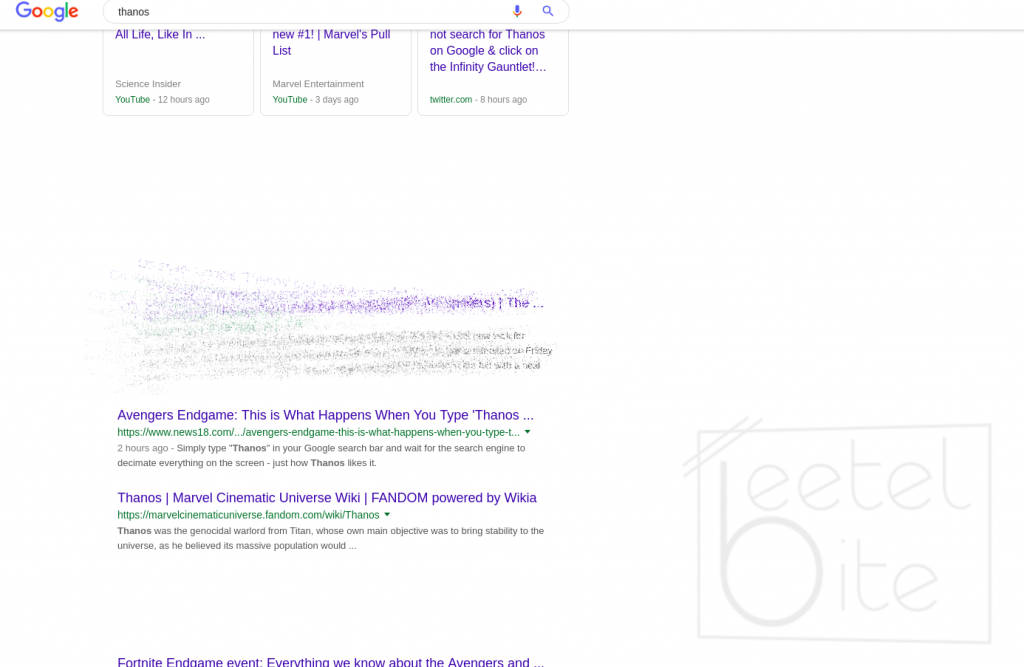Open 'Avengers Endgame: This is What Happens' result
The image size is (1024, 667).
(325, 415)
